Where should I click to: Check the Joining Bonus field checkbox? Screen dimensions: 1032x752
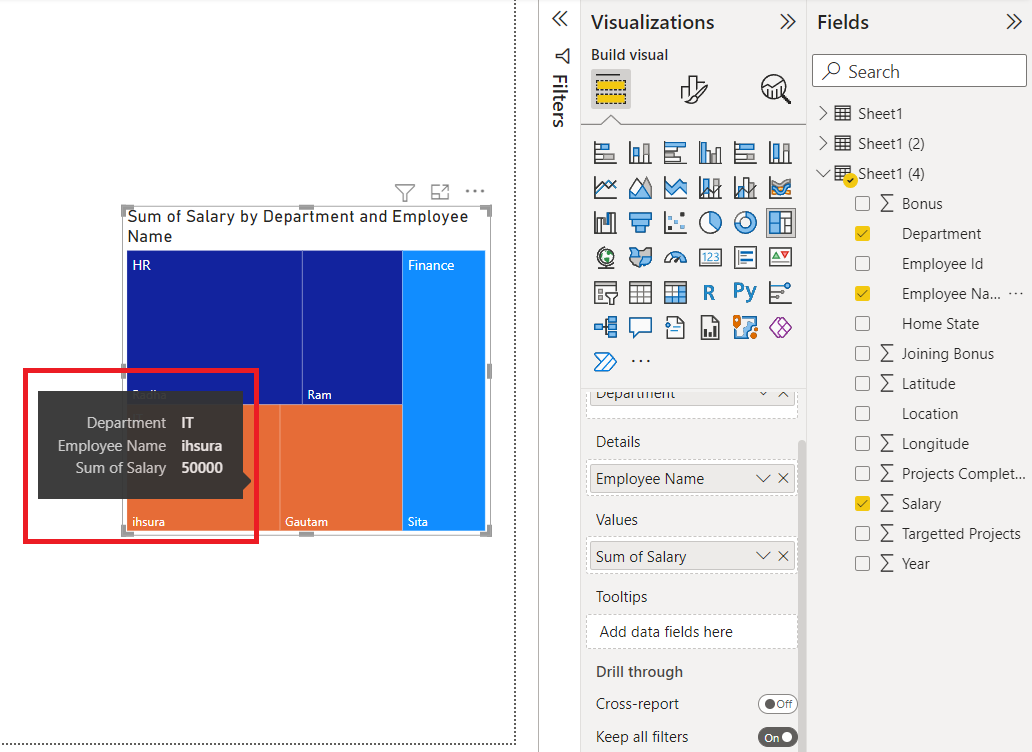862,353
